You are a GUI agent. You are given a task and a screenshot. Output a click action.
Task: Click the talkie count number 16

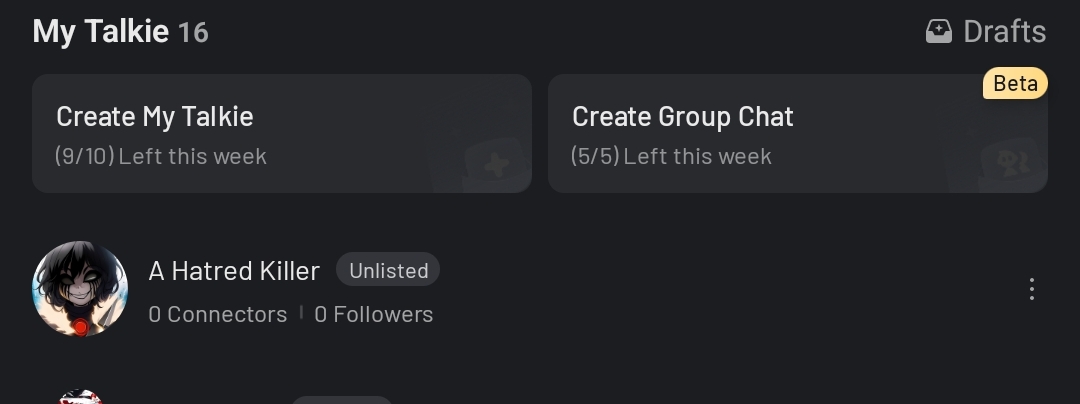194,32
